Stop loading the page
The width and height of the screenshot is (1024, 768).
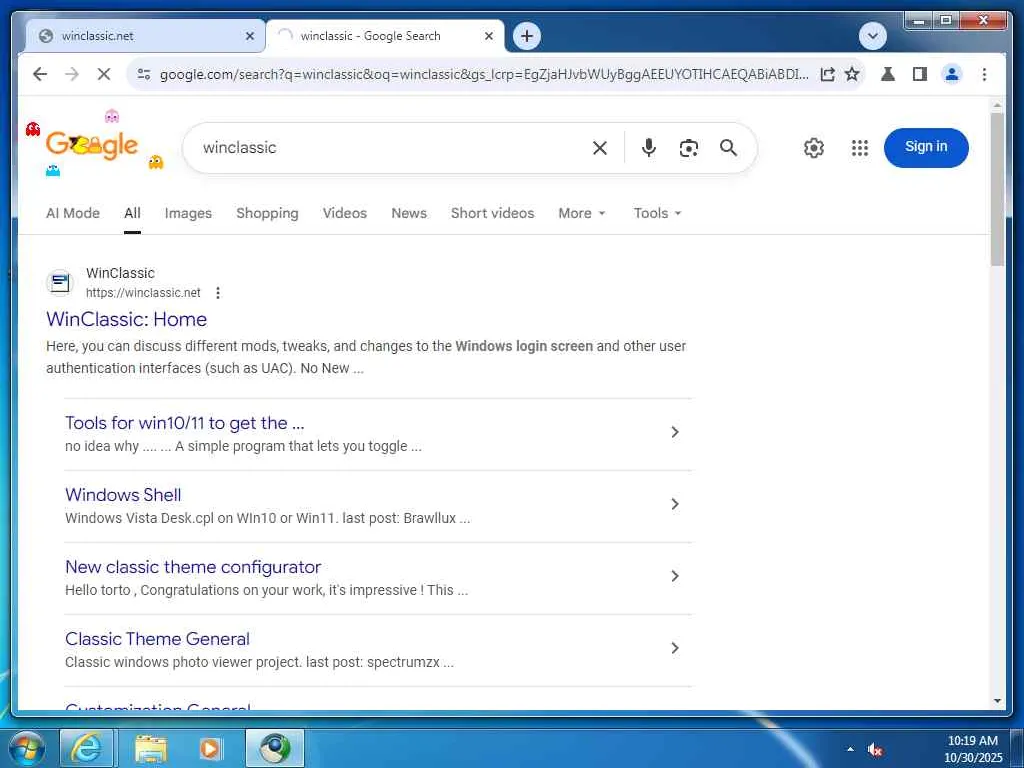coord(104,74)
